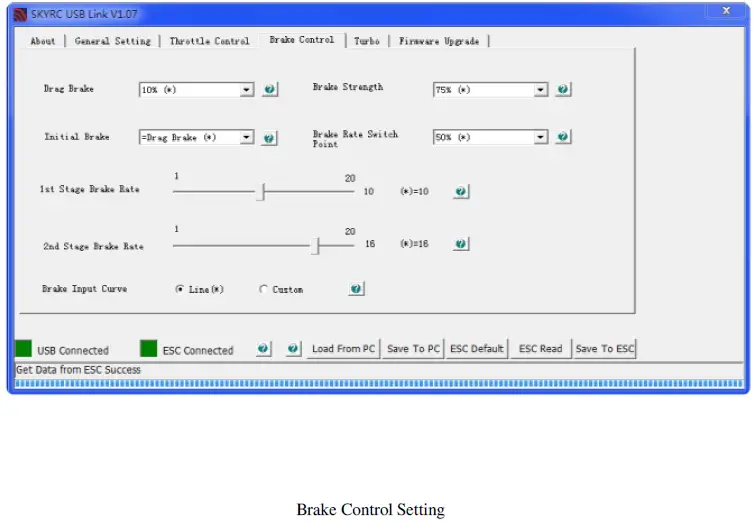Expand Brake Rate Switch Point dropdown arrow

[540, 137]
